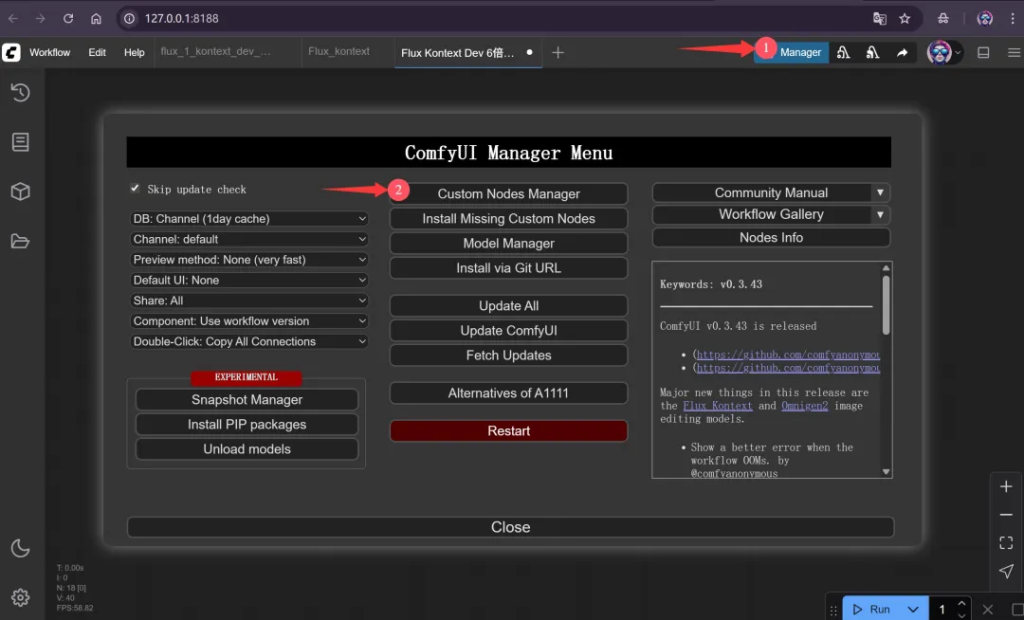
Task: Open the DB: Channel (1day cache) dropdown
Action: (x=249, y=219)
